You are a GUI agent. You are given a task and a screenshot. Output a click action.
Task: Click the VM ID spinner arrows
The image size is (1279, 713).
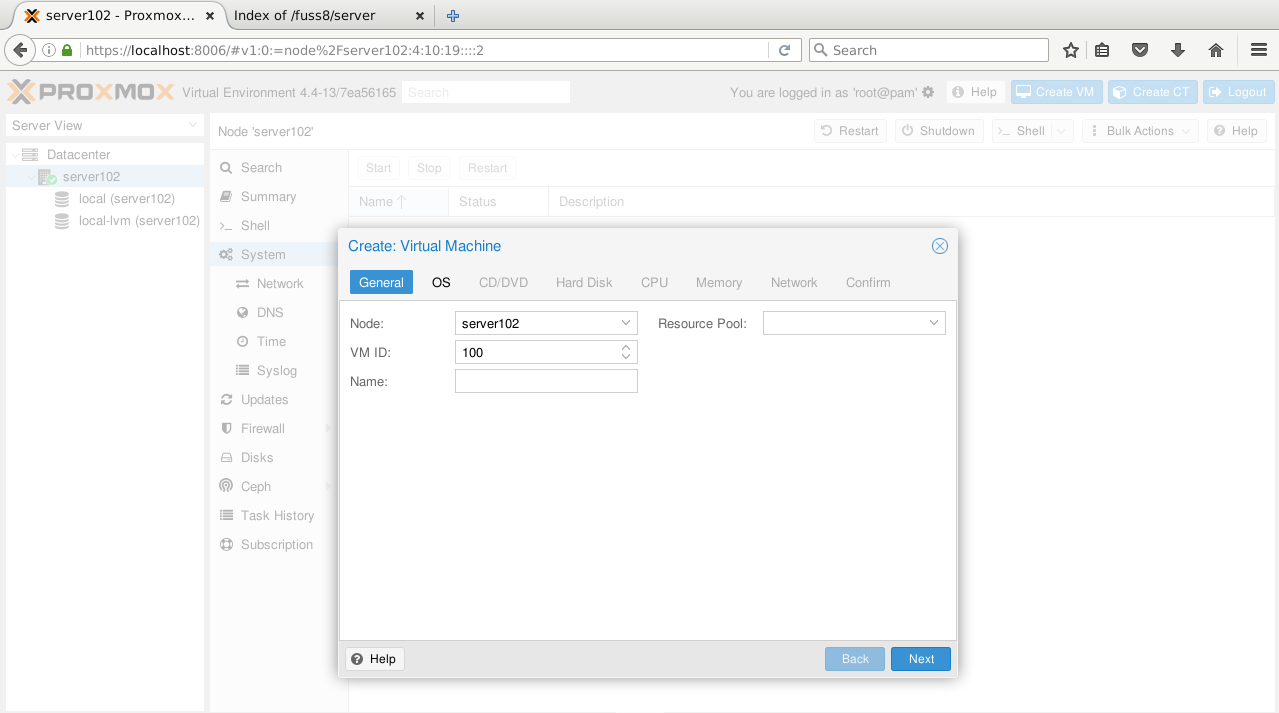[x=626, y=352]
